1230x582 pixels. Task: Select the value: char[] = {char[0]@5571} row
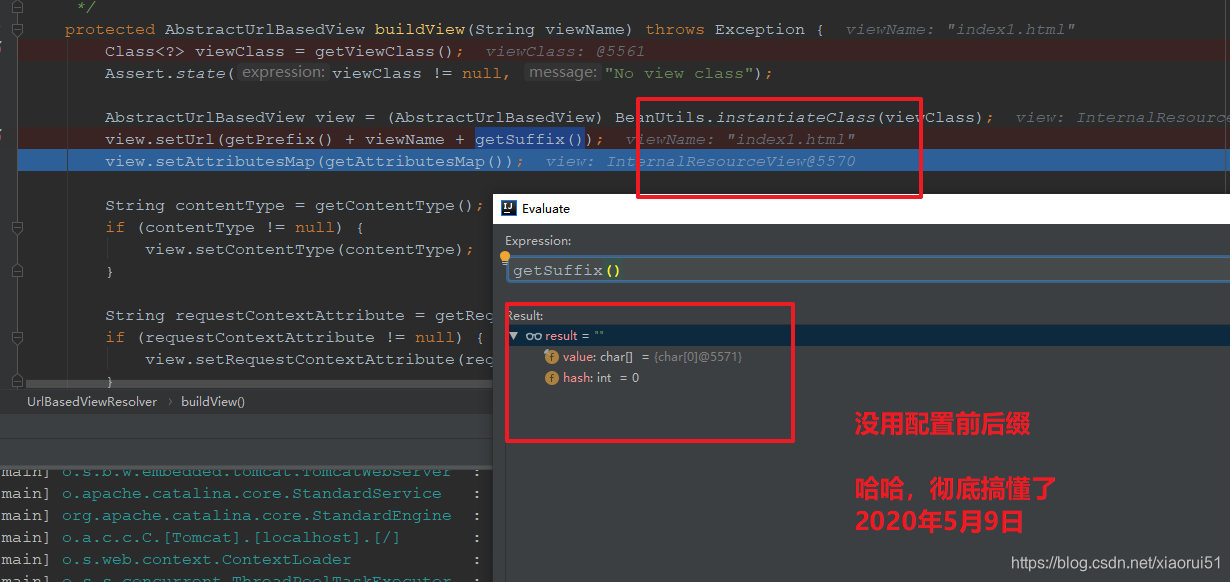(x=868, y=357)
